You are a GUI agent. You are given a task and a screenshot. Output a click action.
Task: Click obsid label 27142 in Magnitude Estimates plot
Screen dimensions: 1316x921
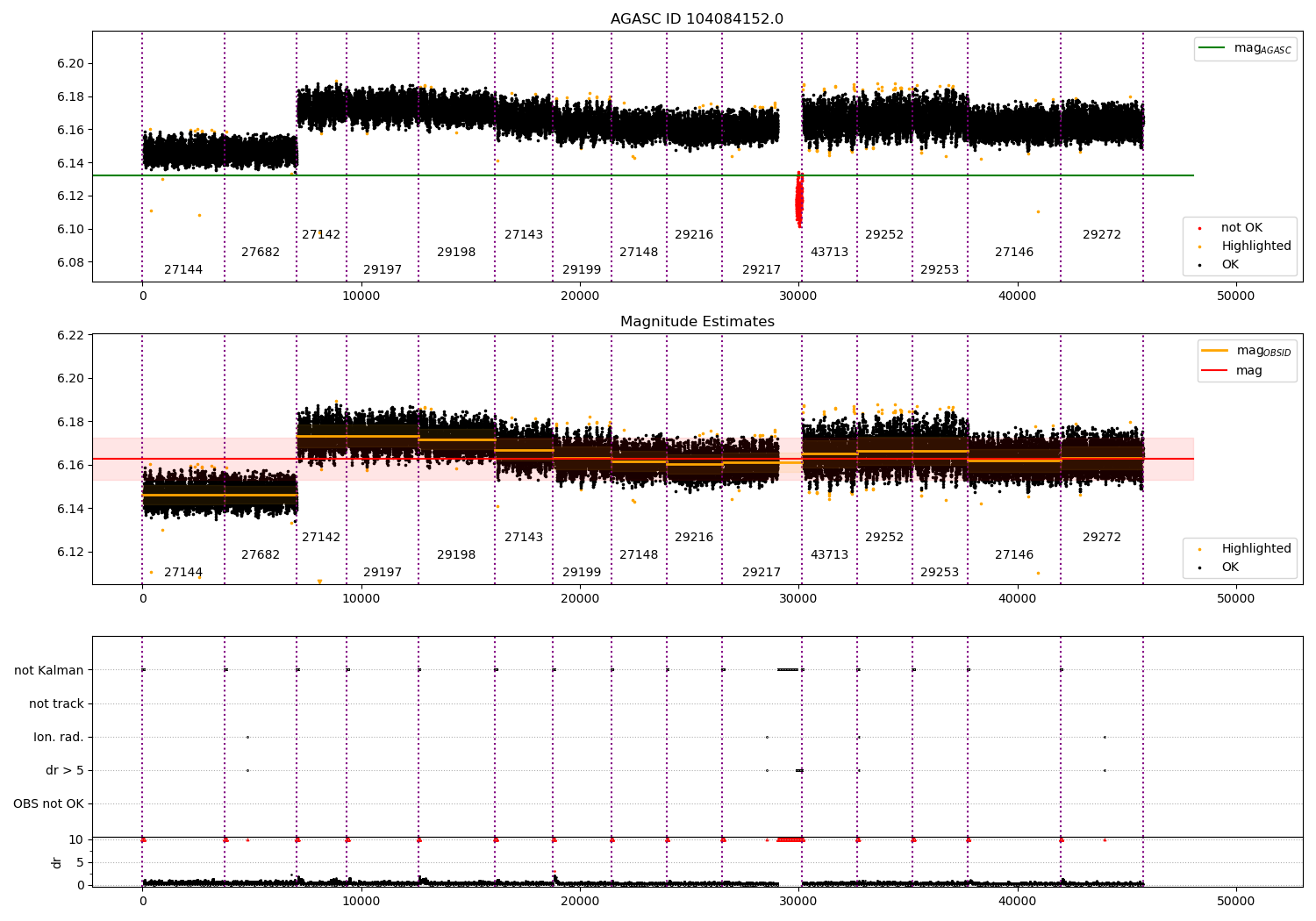321,538
